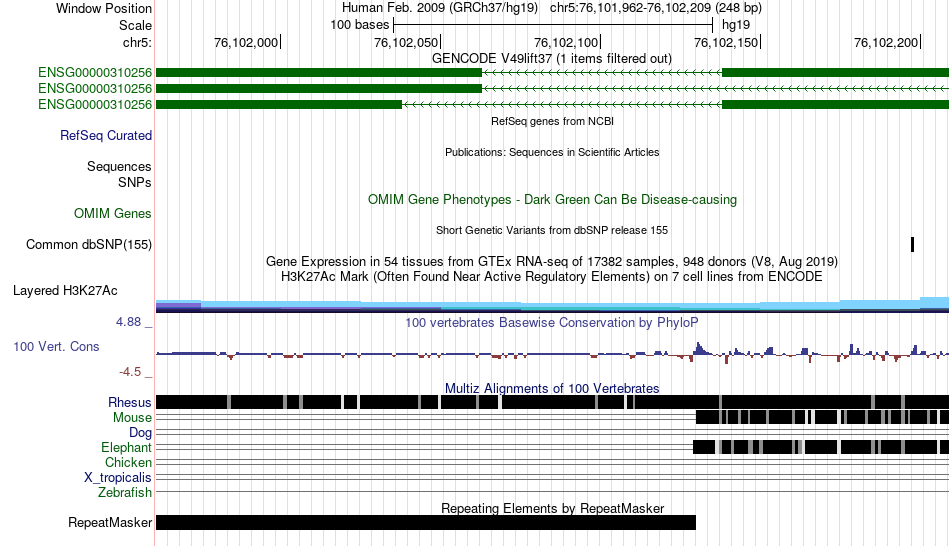Click the H3K27Ac light blue signal band
This screenshot has height=546, width=950.
point(552,305)
